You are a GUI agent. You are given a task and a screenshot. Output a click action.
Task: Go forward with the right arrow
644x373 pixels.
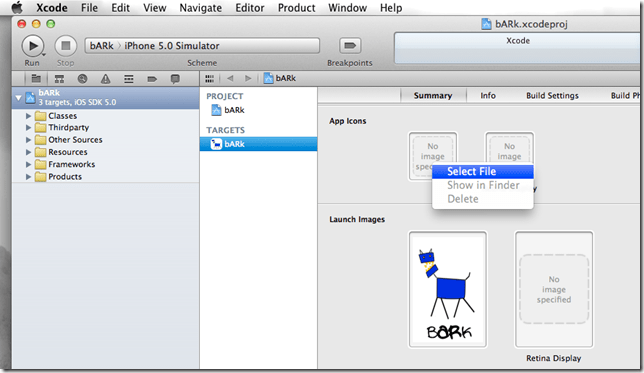click(x=248, y=78)
